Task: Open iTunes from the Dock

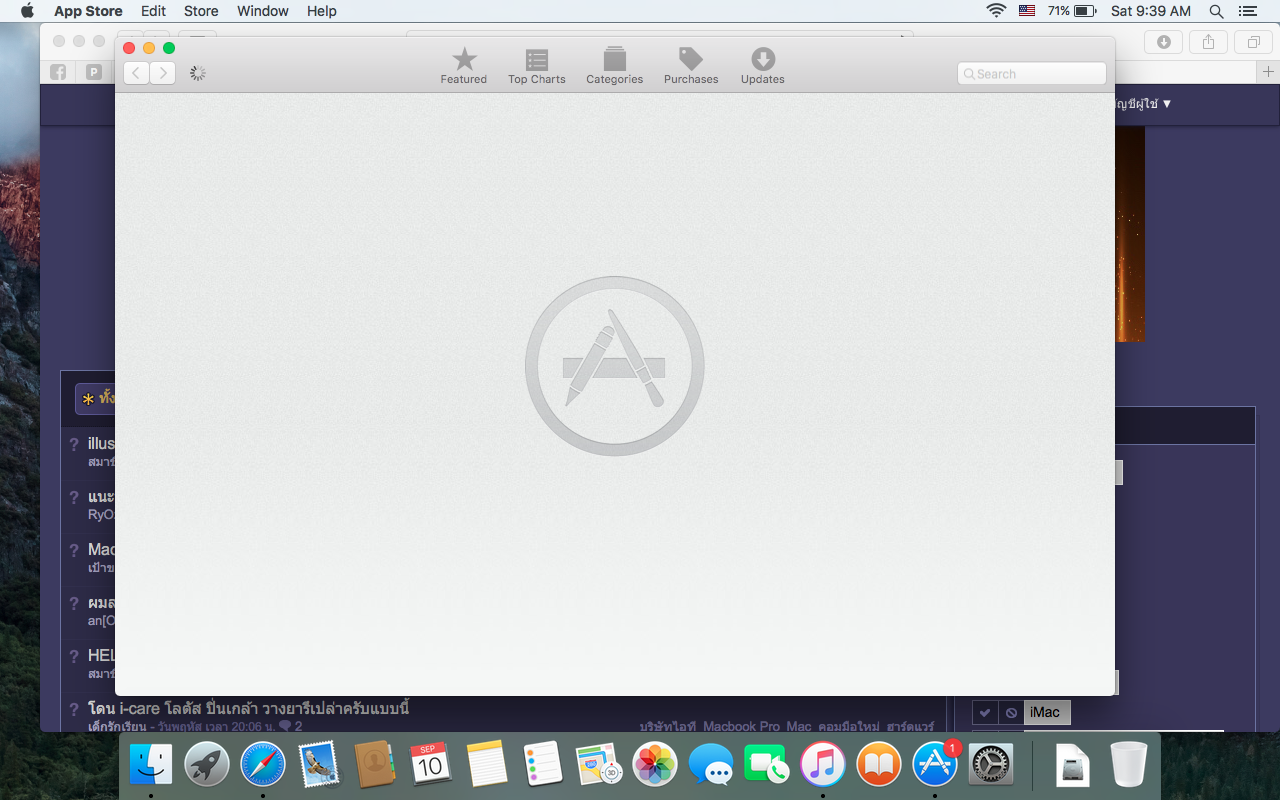Action: (x=823, y=765)
